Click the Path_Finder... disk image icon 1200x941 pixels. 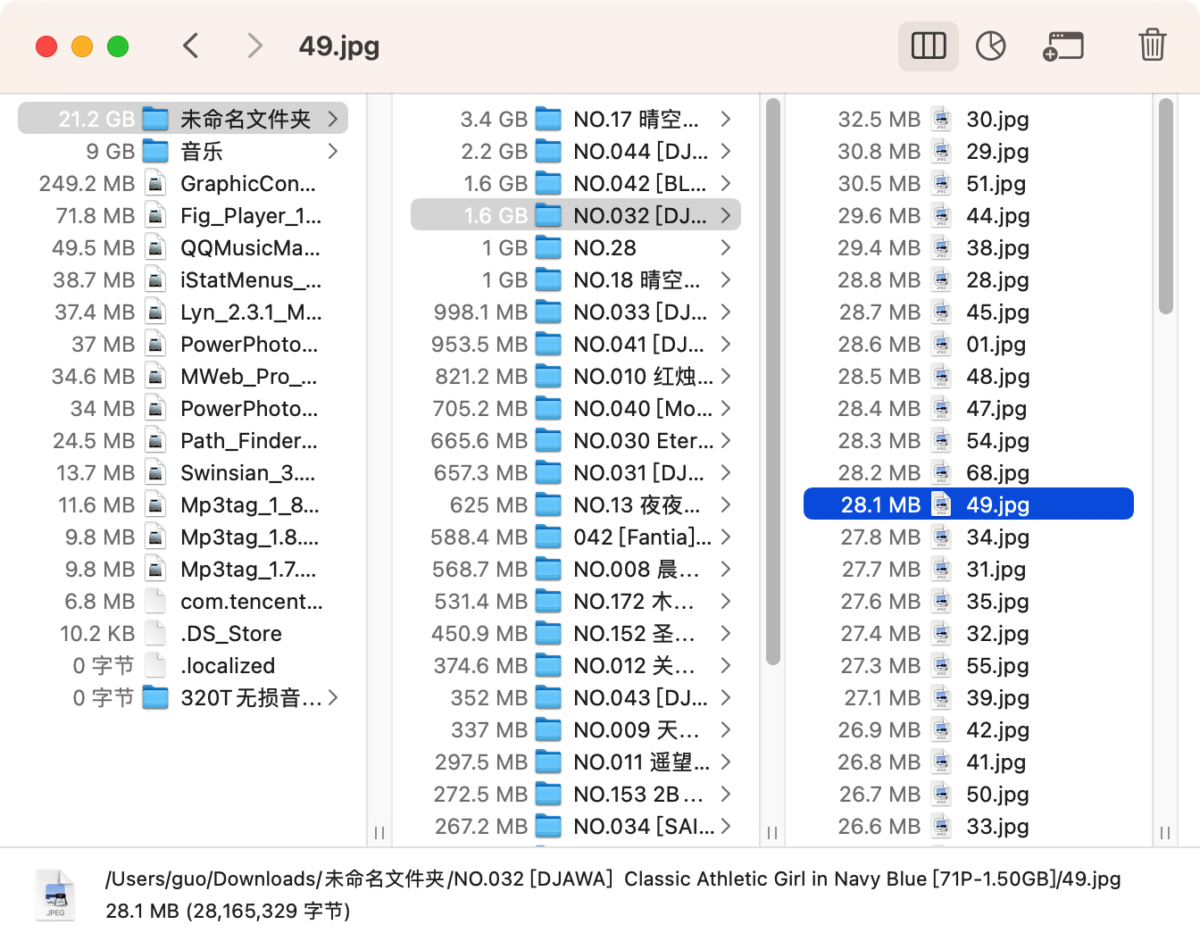[x=155, y=440]
